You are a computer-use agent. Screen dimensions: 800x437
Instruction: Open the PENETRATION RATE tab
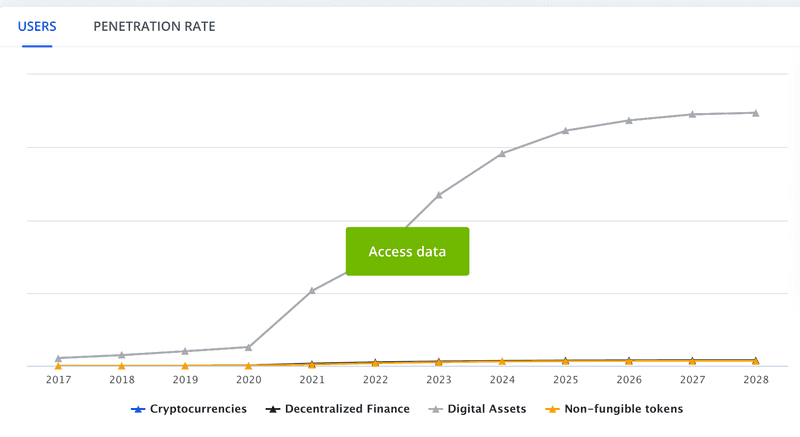[154, 27]
